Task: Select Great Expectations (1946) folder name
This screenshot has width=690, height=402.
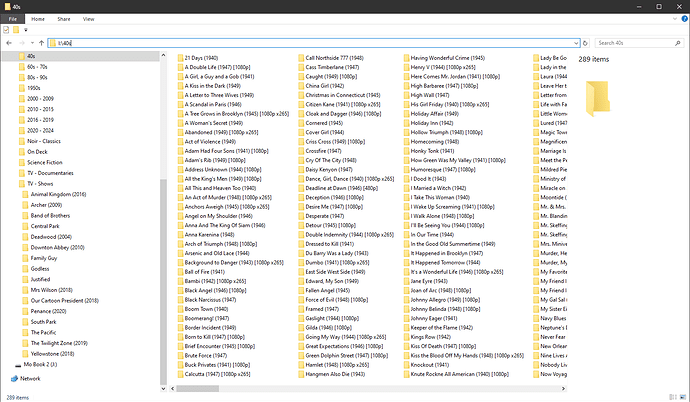Action: point(344,346)
